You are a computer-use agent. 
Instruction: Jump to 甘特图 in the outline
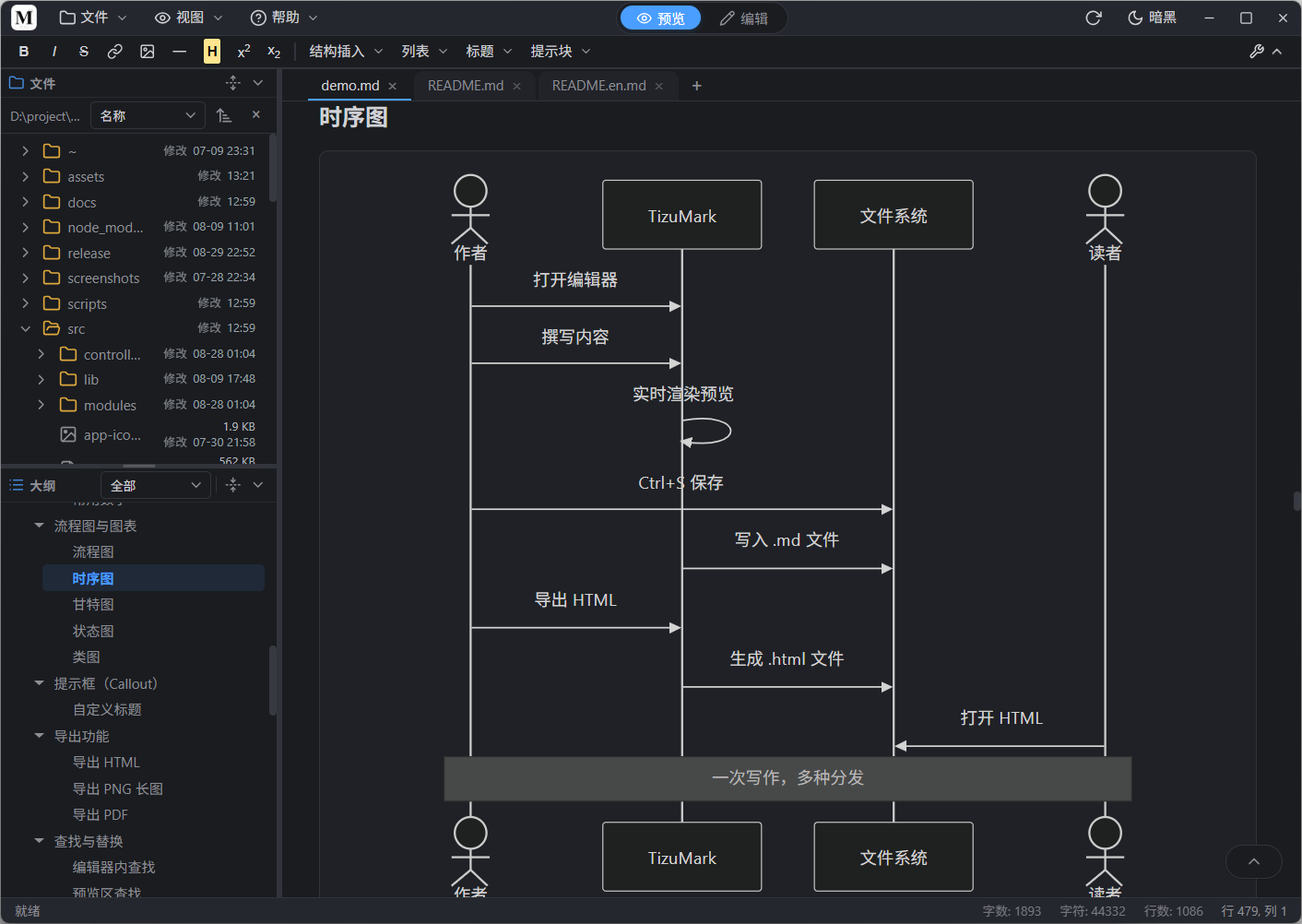pos(93,604)
